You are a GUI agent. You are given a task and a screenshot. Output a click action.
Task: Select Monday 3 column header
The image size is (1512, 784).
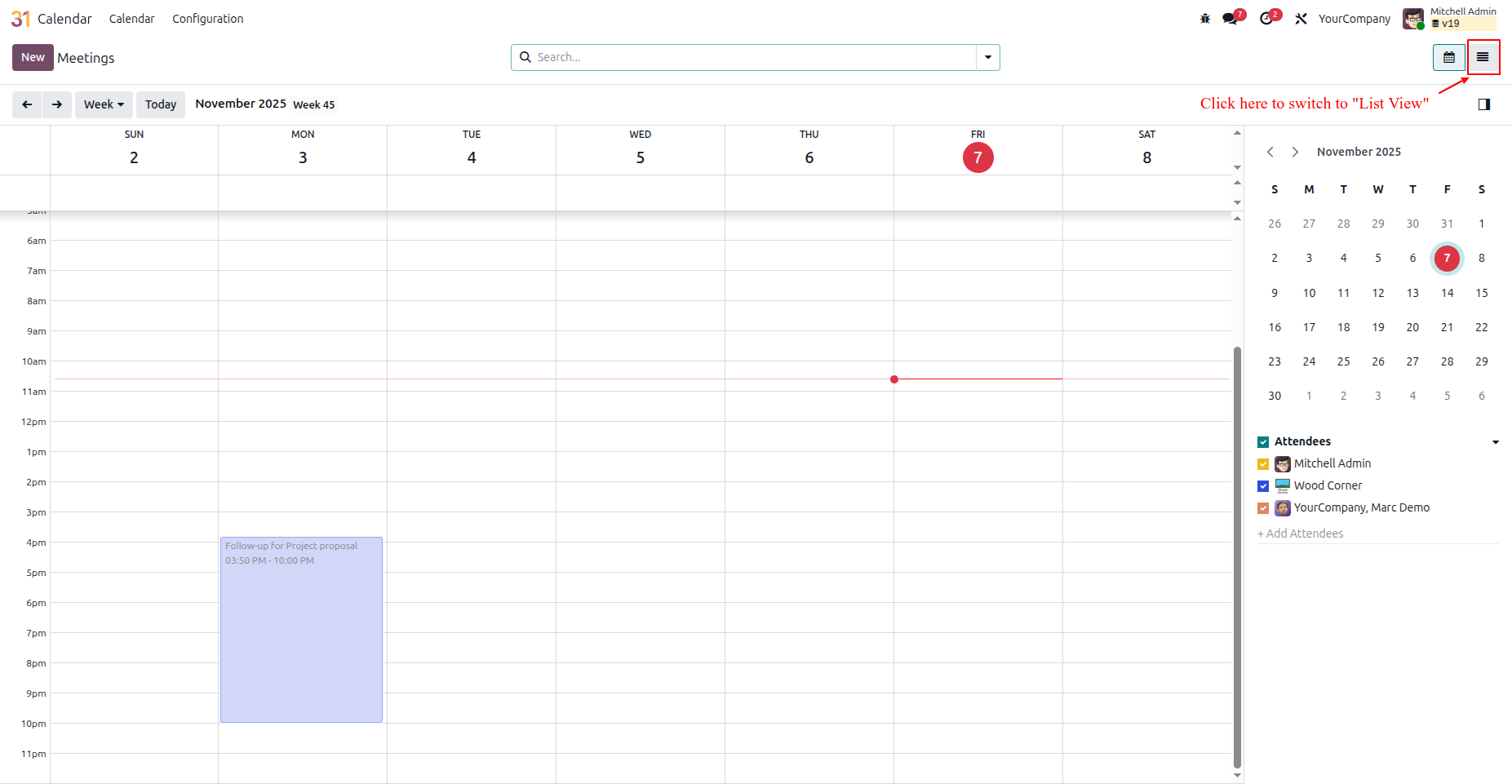point(303,150)
